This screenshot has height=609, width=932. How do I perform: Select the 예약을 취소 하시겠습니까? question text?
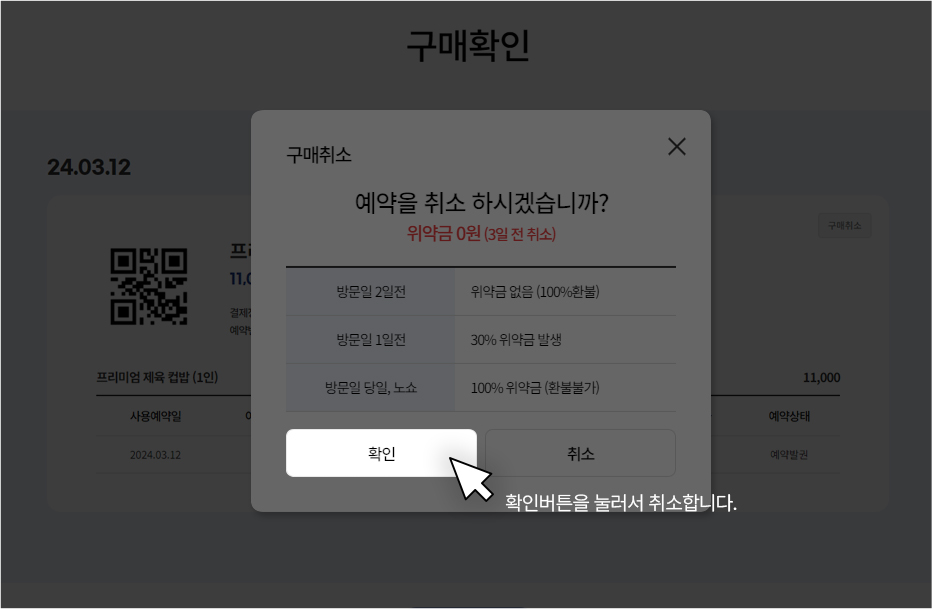click(481, 199)
